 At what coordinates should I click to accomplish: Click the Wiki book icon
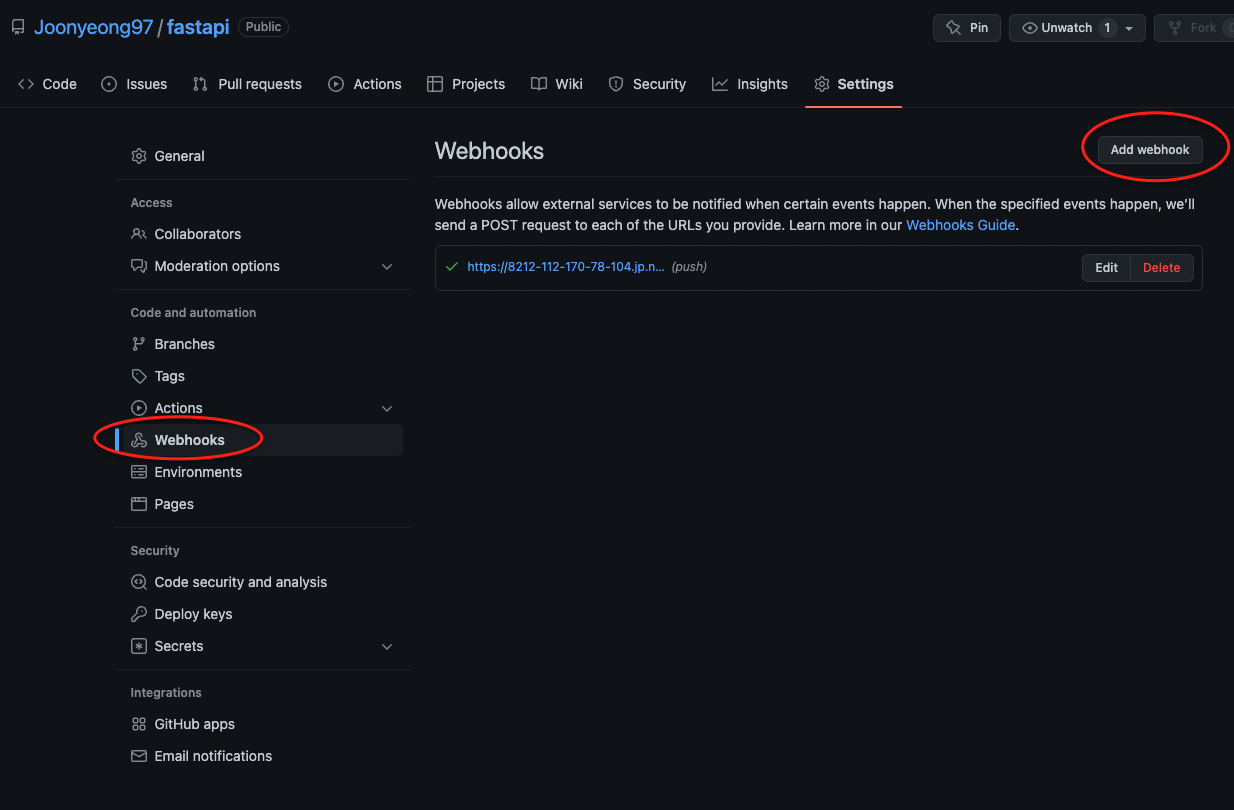coord(539,84)
